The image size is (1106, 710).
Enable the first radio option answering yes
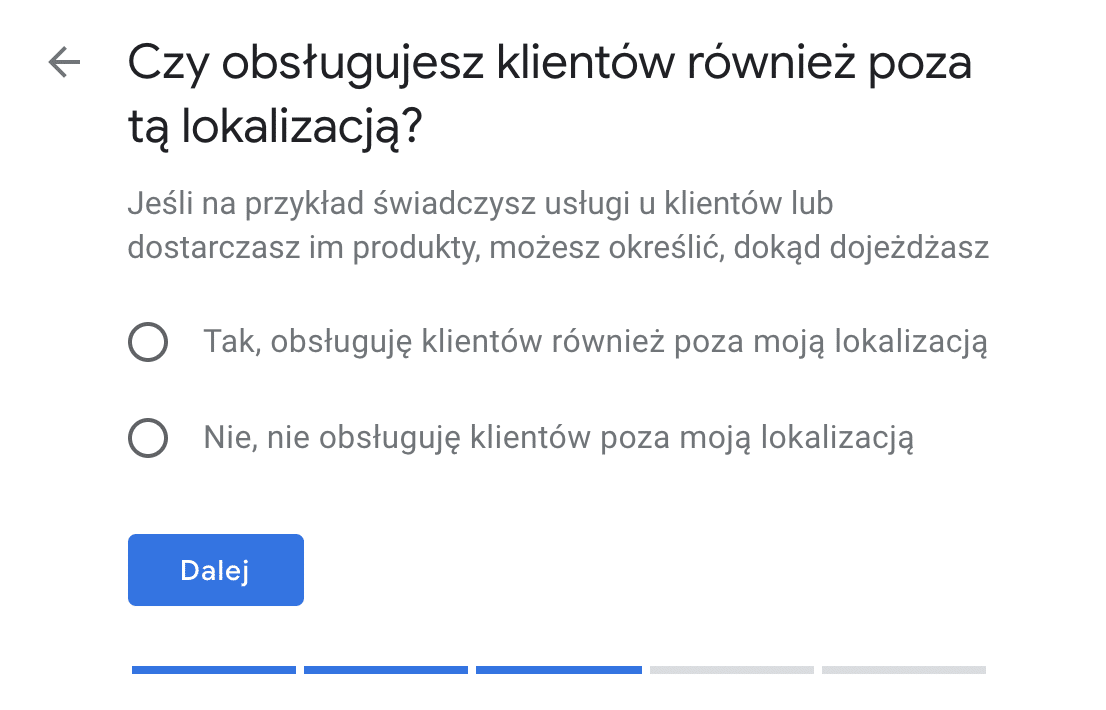pyautogui.click(x=148, y=342)
